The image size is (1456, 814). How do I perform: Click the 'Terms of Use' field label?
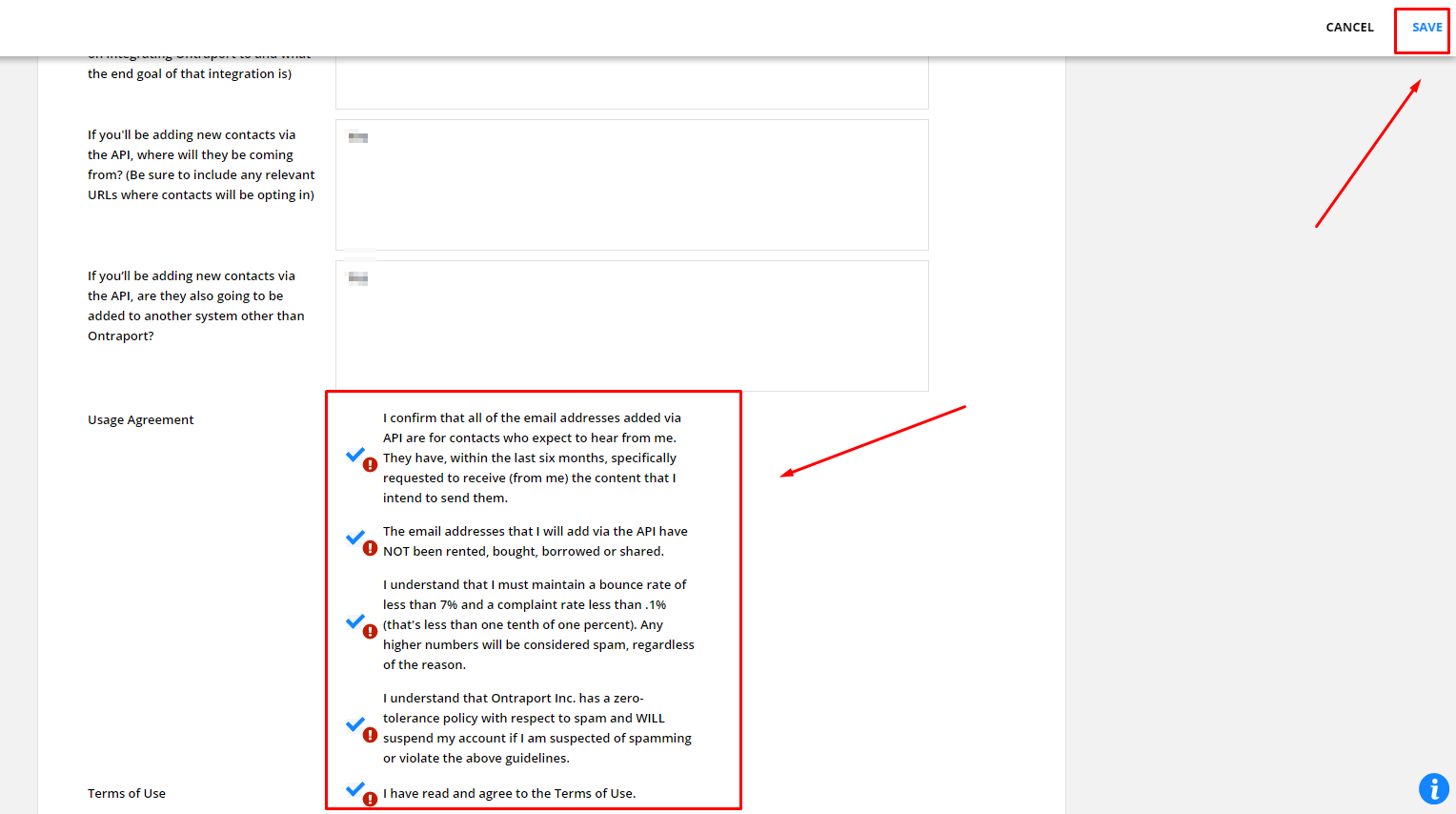point(127,794)
